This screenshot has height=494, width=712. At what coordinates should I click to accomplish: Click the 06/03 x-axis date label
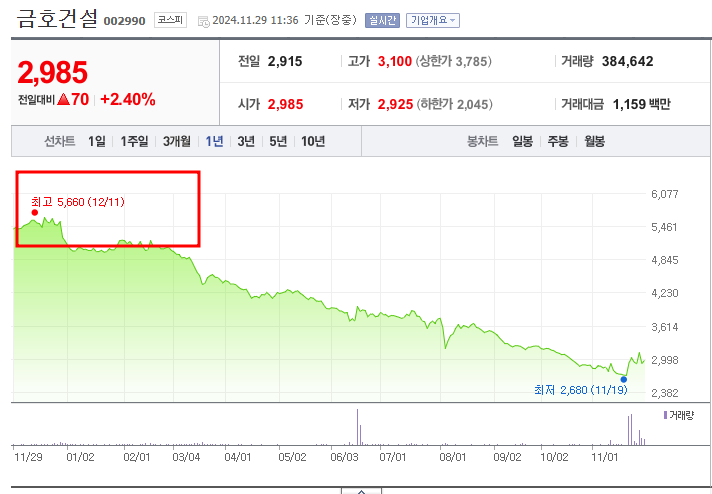tap(344, 457)
